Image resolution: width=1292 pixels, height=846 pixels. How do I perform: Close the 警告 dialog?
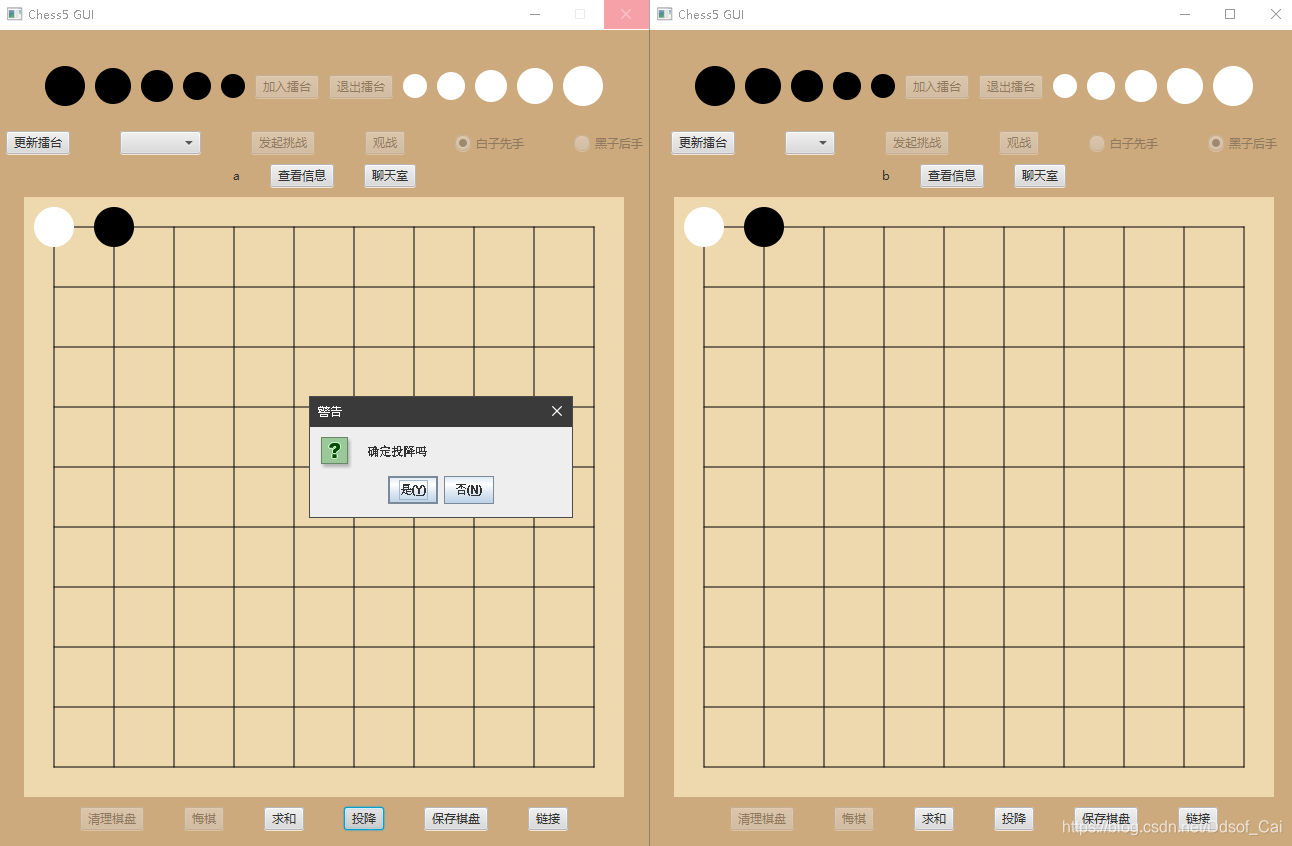coord(557,411)
